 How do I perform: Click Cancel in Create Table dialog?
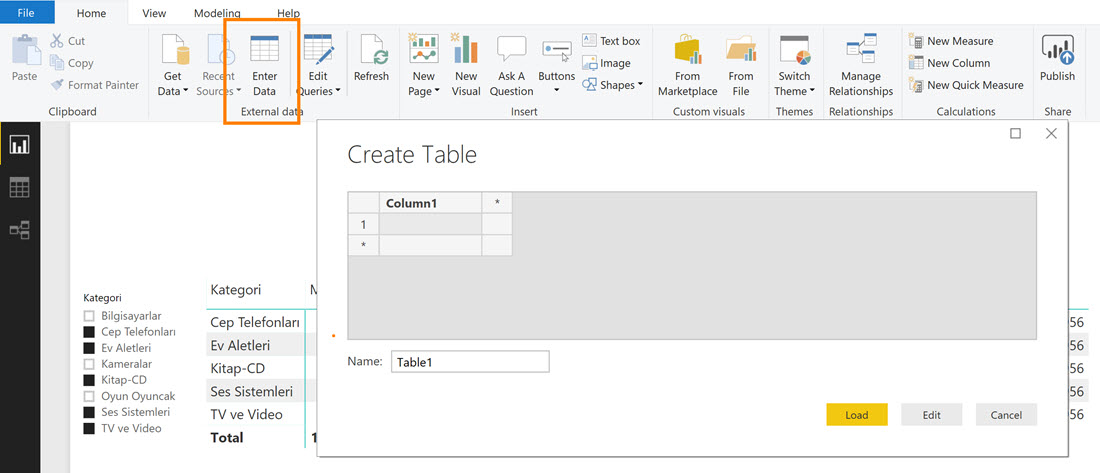(1006, 415)
